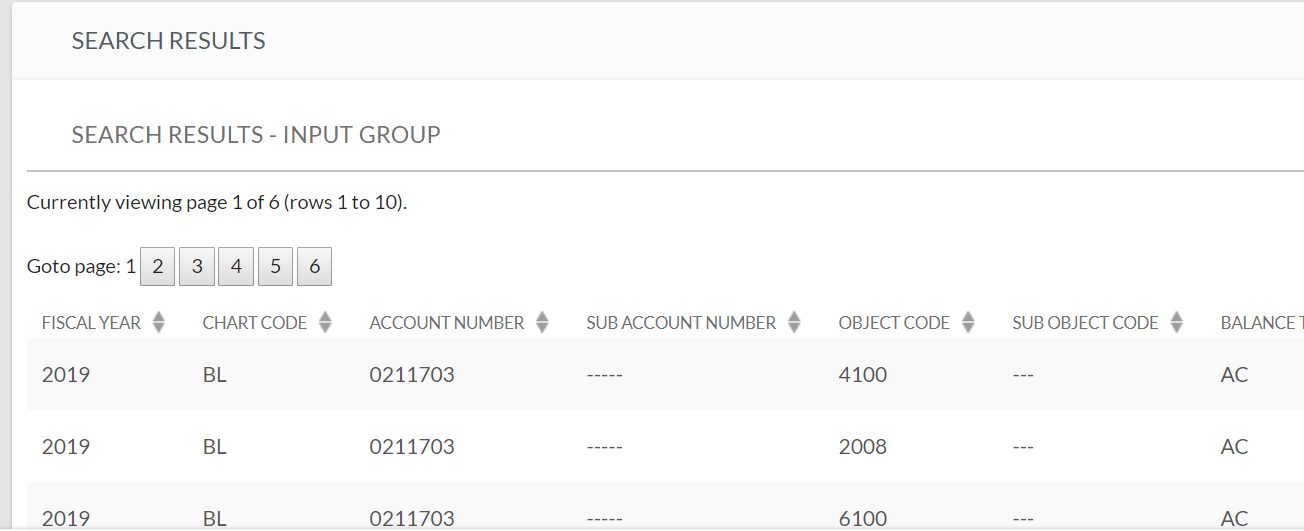
Task: Open page 4 of search results
Action: pos(236,267)
